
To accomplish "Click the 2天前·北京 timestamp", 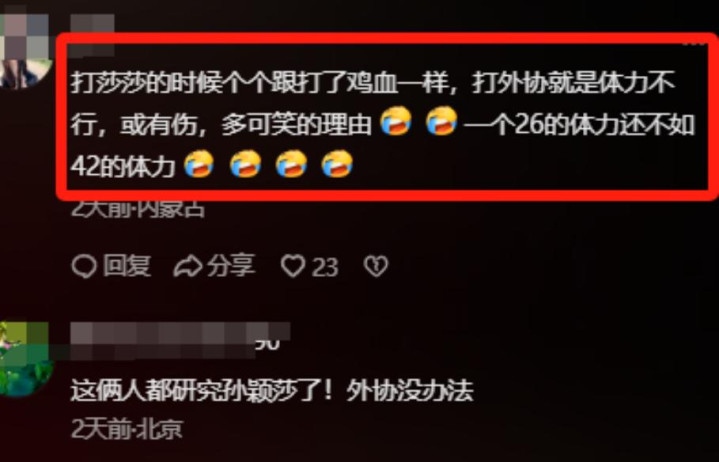I will pos(127,429).
